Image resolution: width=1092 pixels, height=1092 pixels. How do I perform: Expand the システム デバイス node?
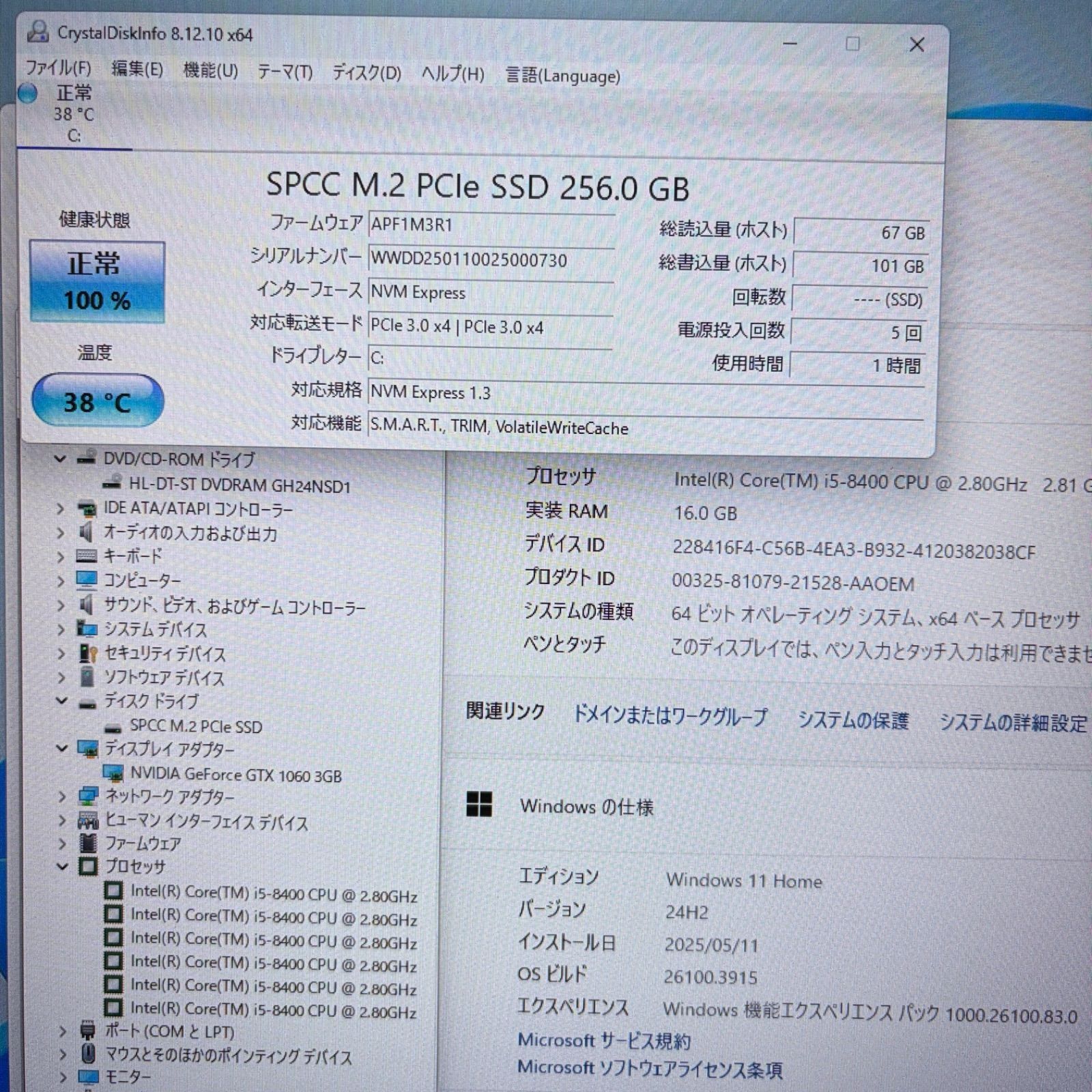(x=61, y=629)
